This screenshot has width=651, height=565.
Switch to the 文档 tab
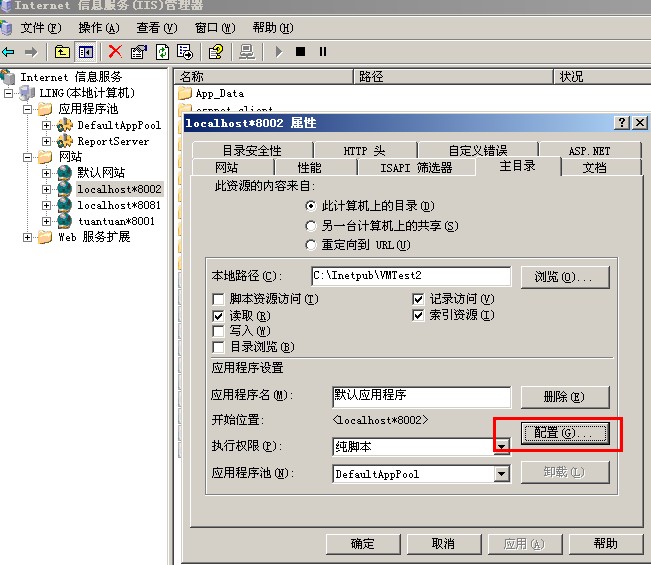594,168
